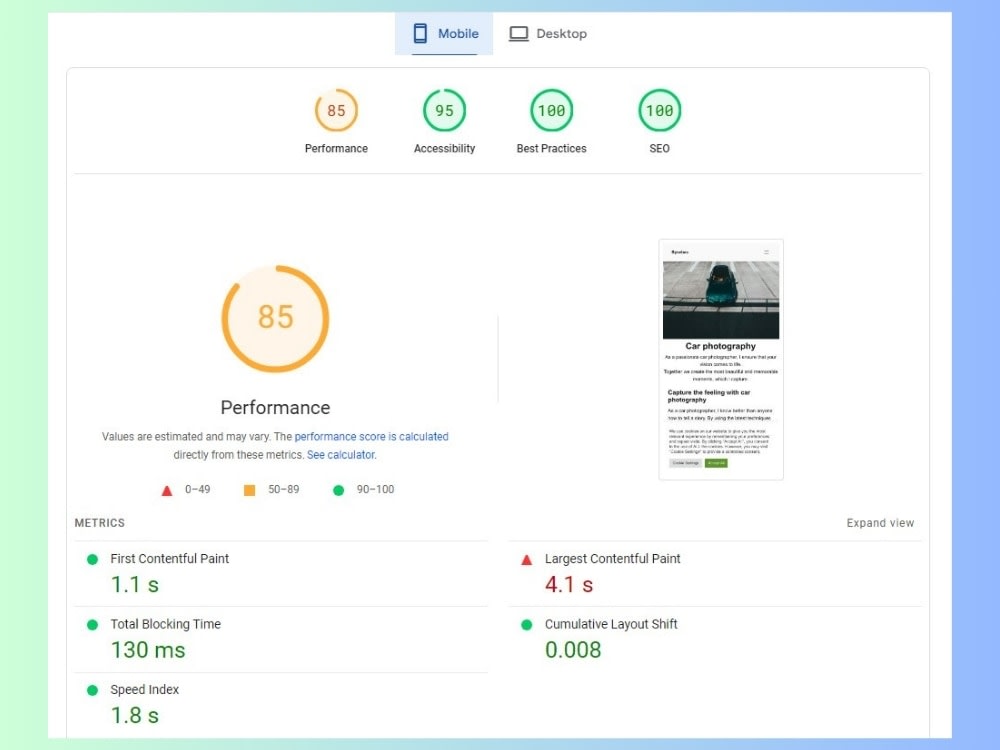Image resolution: width=1000 pixels, height=750 pixels.
Task: Open the performance score is calculated link
Action: (371, 437)
